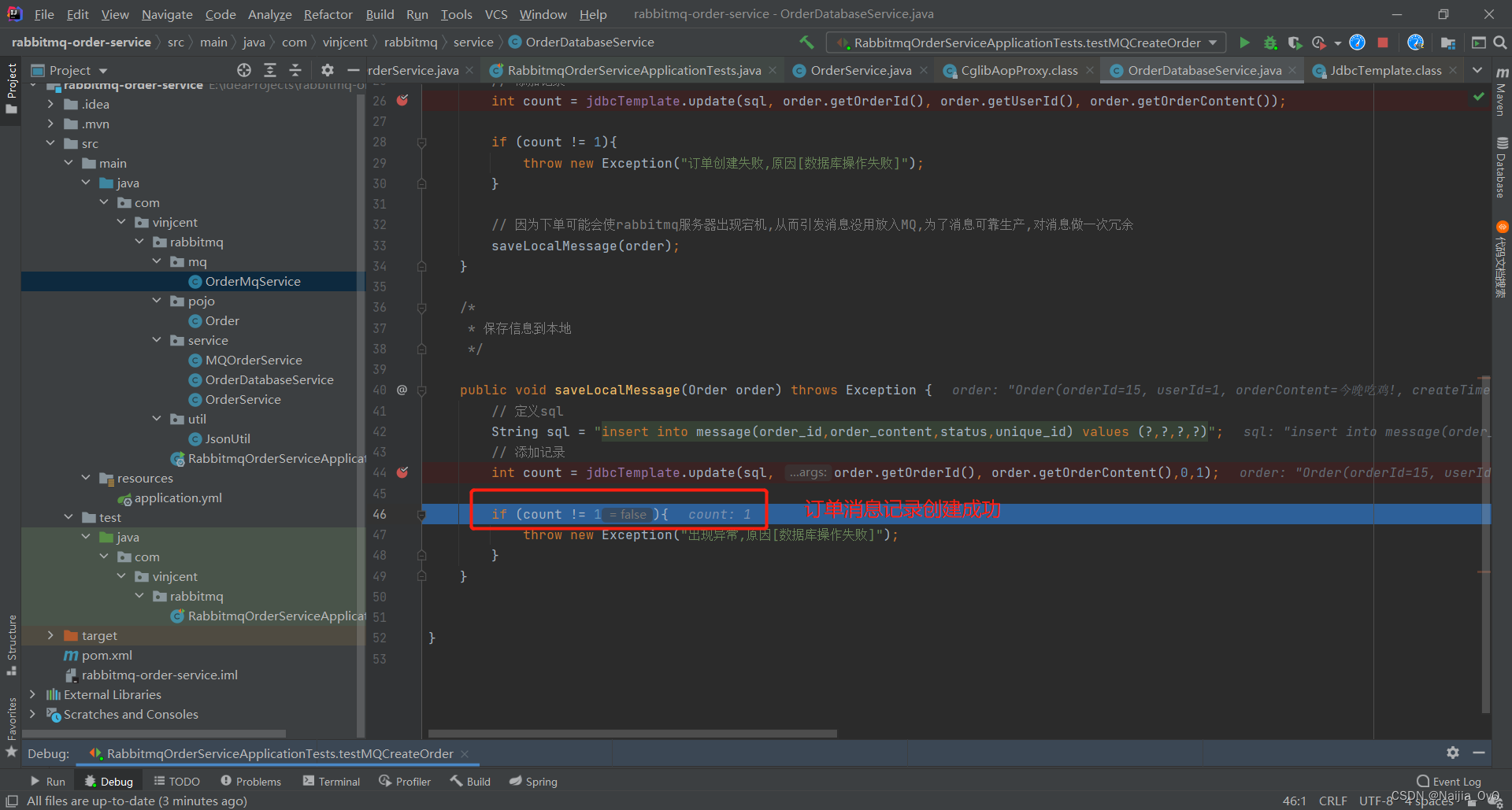The width and height of the screenshot is (1512, 810).
Task: Switch to RabbitmqOrderServiceApplicationTests.java tab
Action: 634,70
